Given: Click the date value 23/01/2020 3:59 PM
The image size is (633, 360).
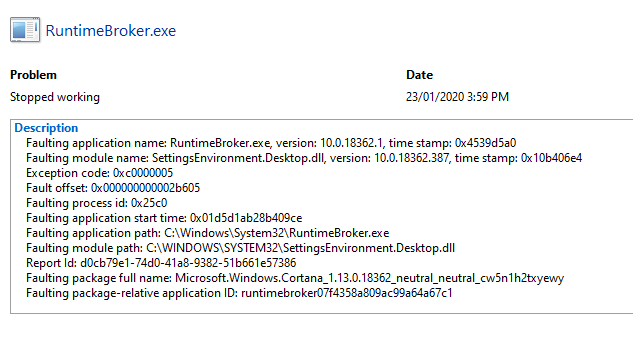Looking at the screenshot, I should point(457,97).
